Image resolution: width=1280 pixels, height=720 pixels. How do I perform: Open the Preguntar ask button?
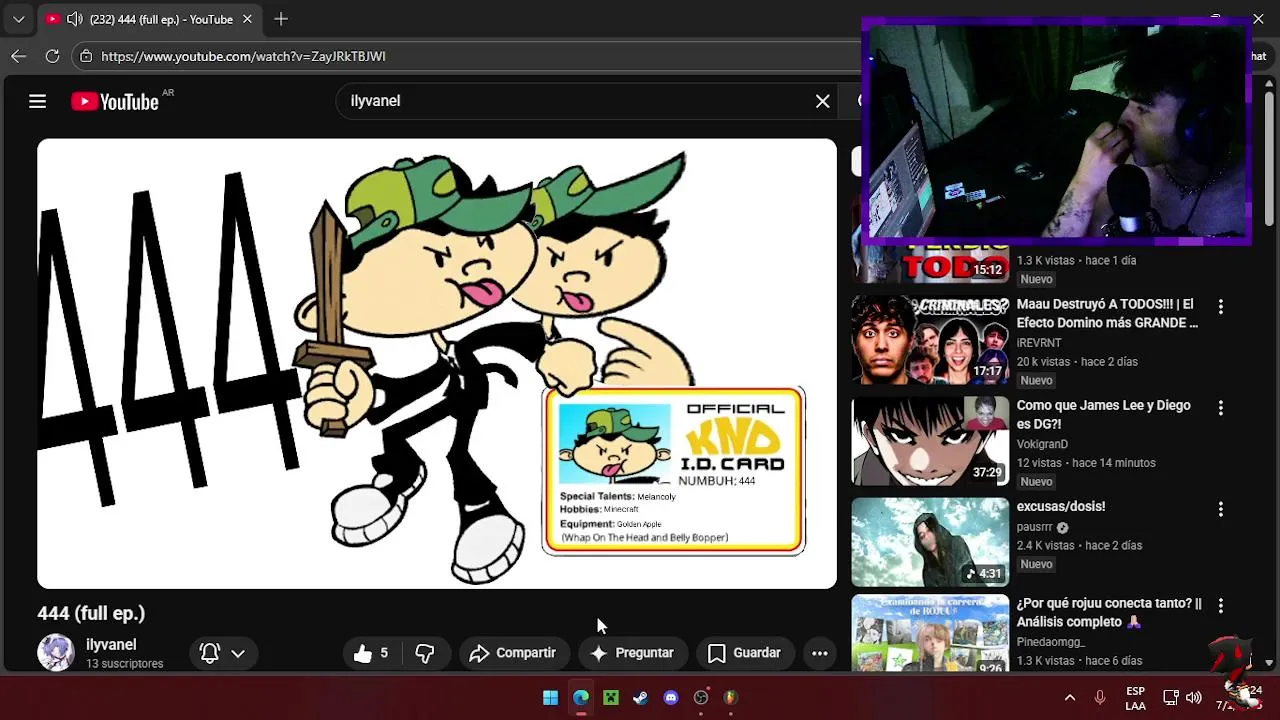[632, 653]
